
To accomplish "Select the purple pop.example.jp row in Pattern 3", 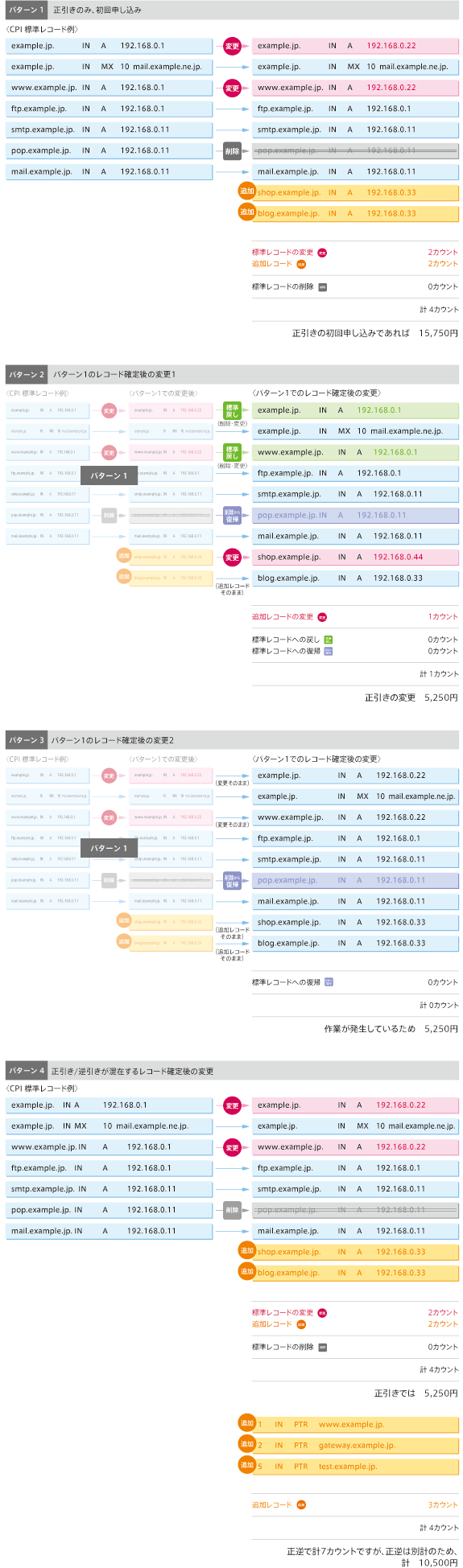I will 356,880.
